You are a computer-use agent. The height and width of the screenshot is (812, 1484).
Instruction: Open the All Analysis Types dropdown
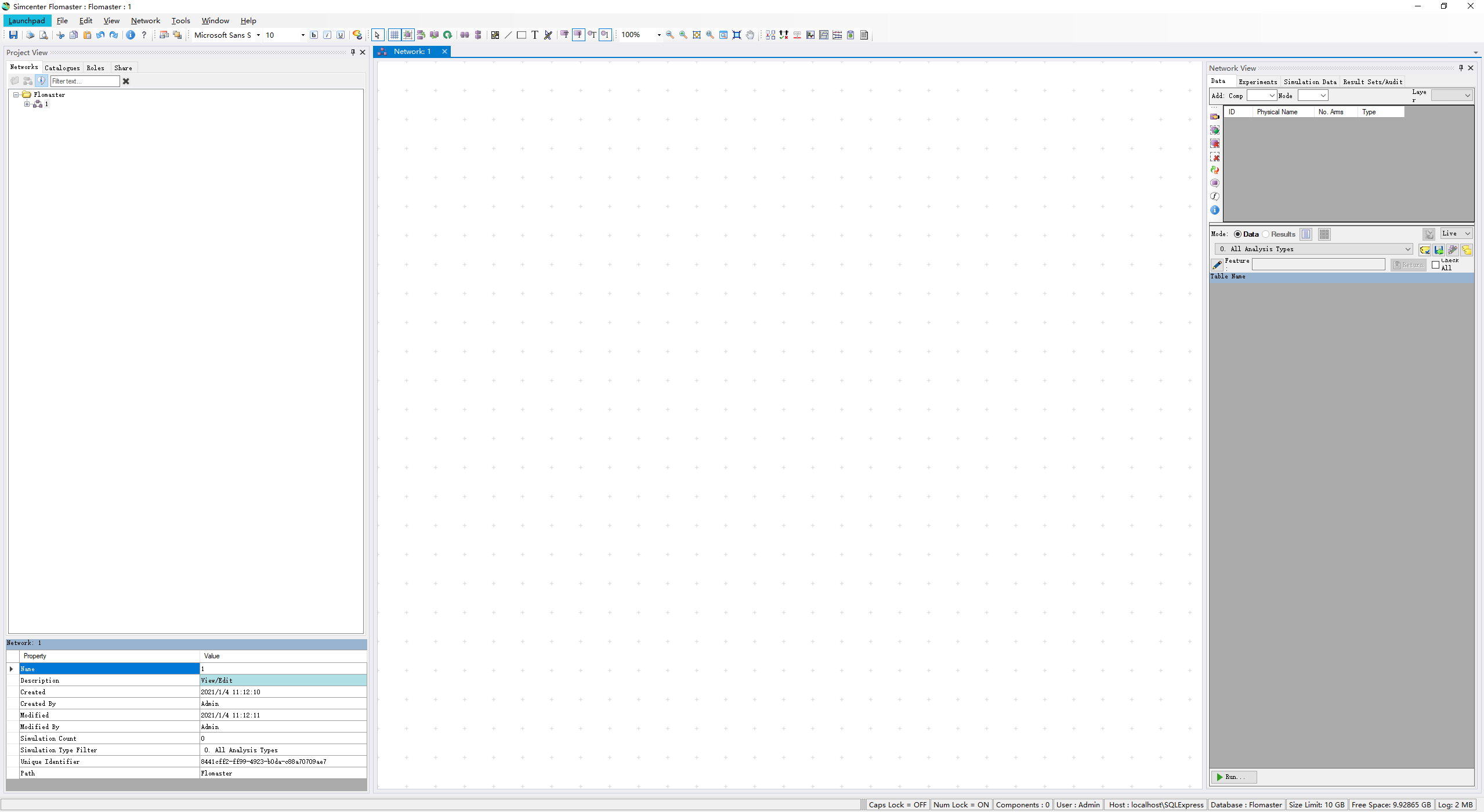coord(1313,249)
